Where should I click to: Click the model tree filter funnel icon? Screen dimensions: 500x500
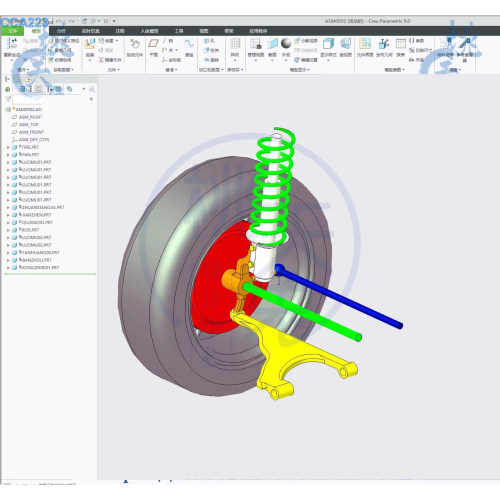pyautogui.click(x=8, y=99)
